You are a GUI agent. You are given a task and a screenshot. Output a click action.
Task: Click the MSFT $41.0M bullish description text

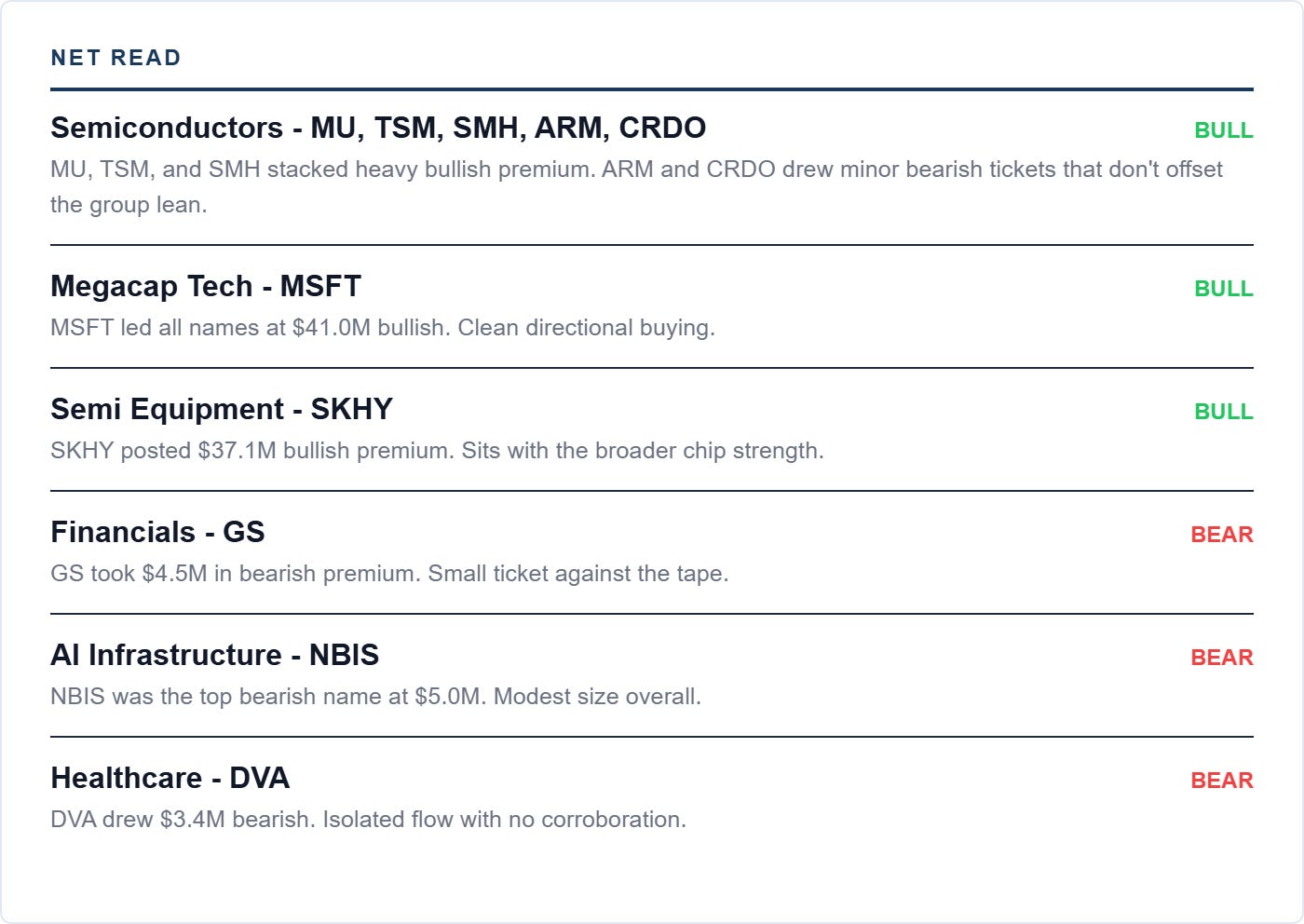(x=383, y=328)
